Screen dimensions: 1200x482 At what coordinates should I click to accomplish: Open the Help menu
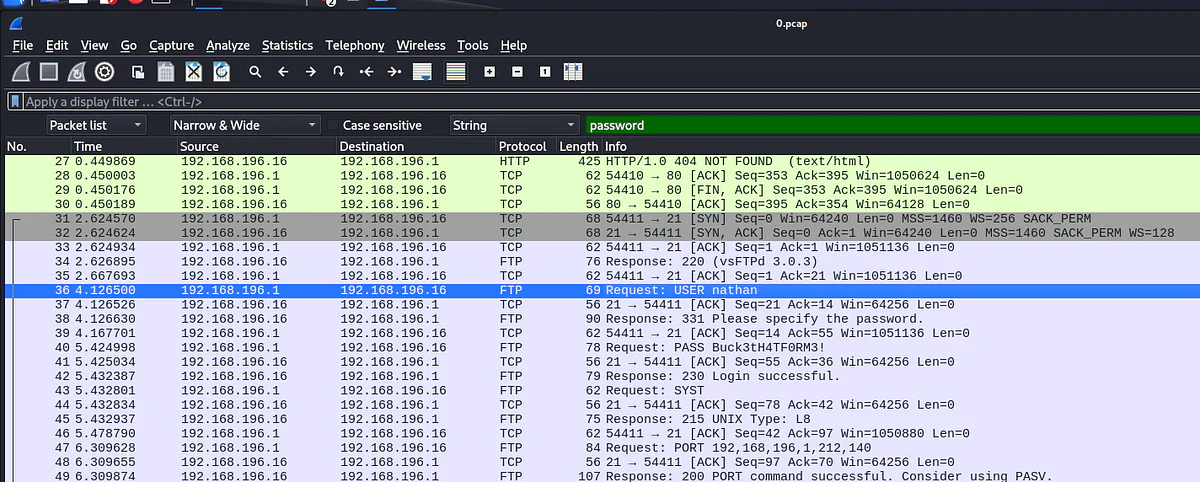pyautogui.click(x=513, y=46)
